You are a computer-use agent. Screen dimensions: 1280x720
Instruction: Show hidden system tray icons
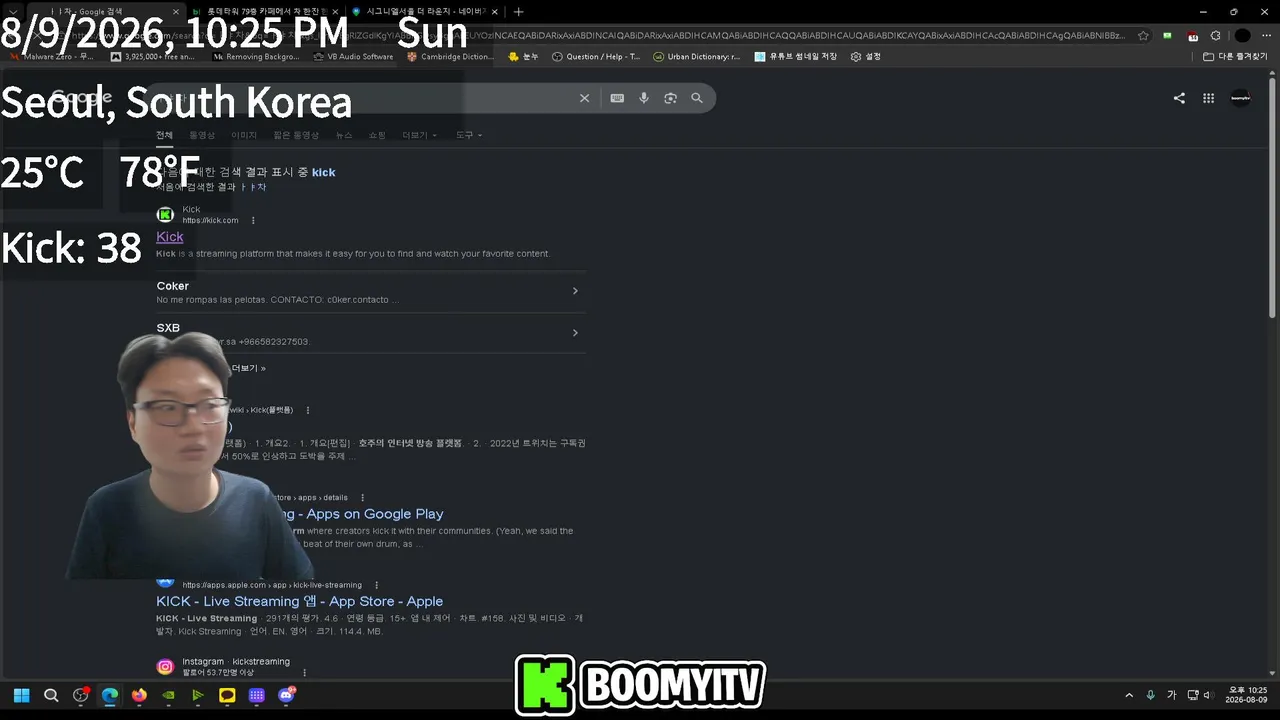tap(1129, 695)
